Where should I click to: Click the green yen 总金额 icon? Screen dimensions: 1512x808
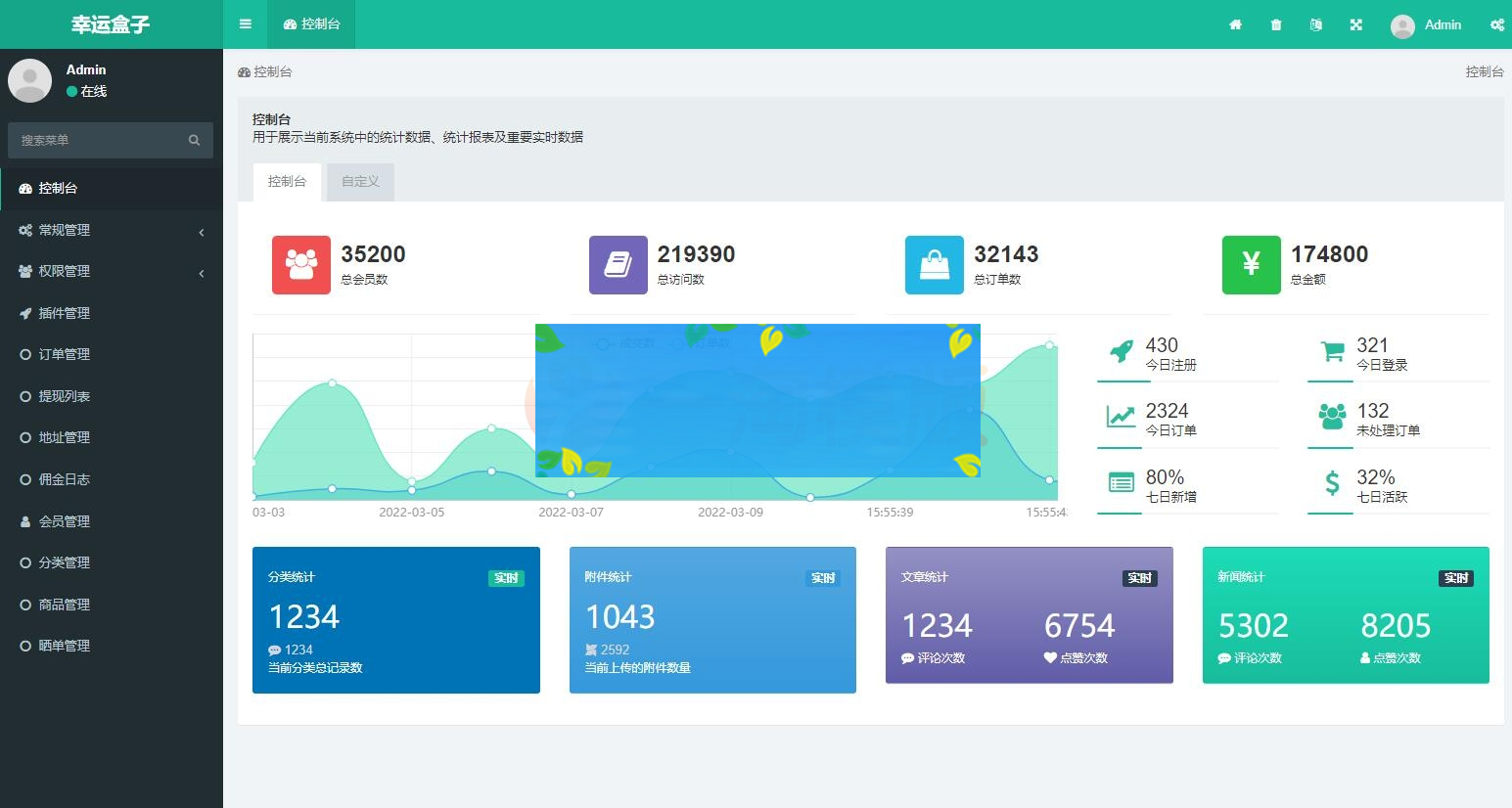coord(1251,265)
